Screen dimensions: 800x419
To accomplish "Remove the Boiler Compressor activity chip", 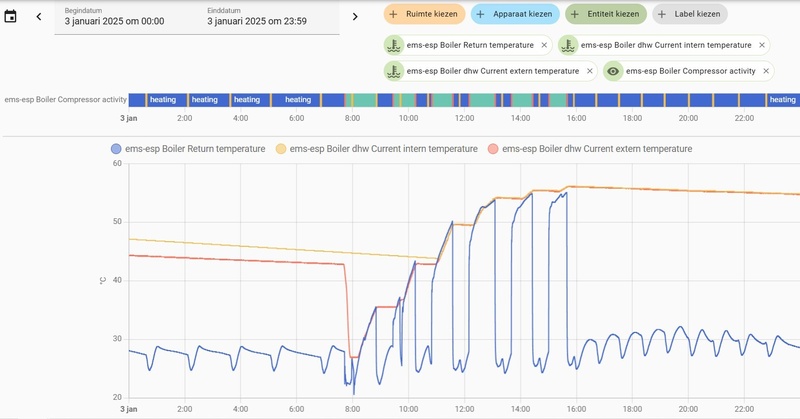I will tap(767, 71).
